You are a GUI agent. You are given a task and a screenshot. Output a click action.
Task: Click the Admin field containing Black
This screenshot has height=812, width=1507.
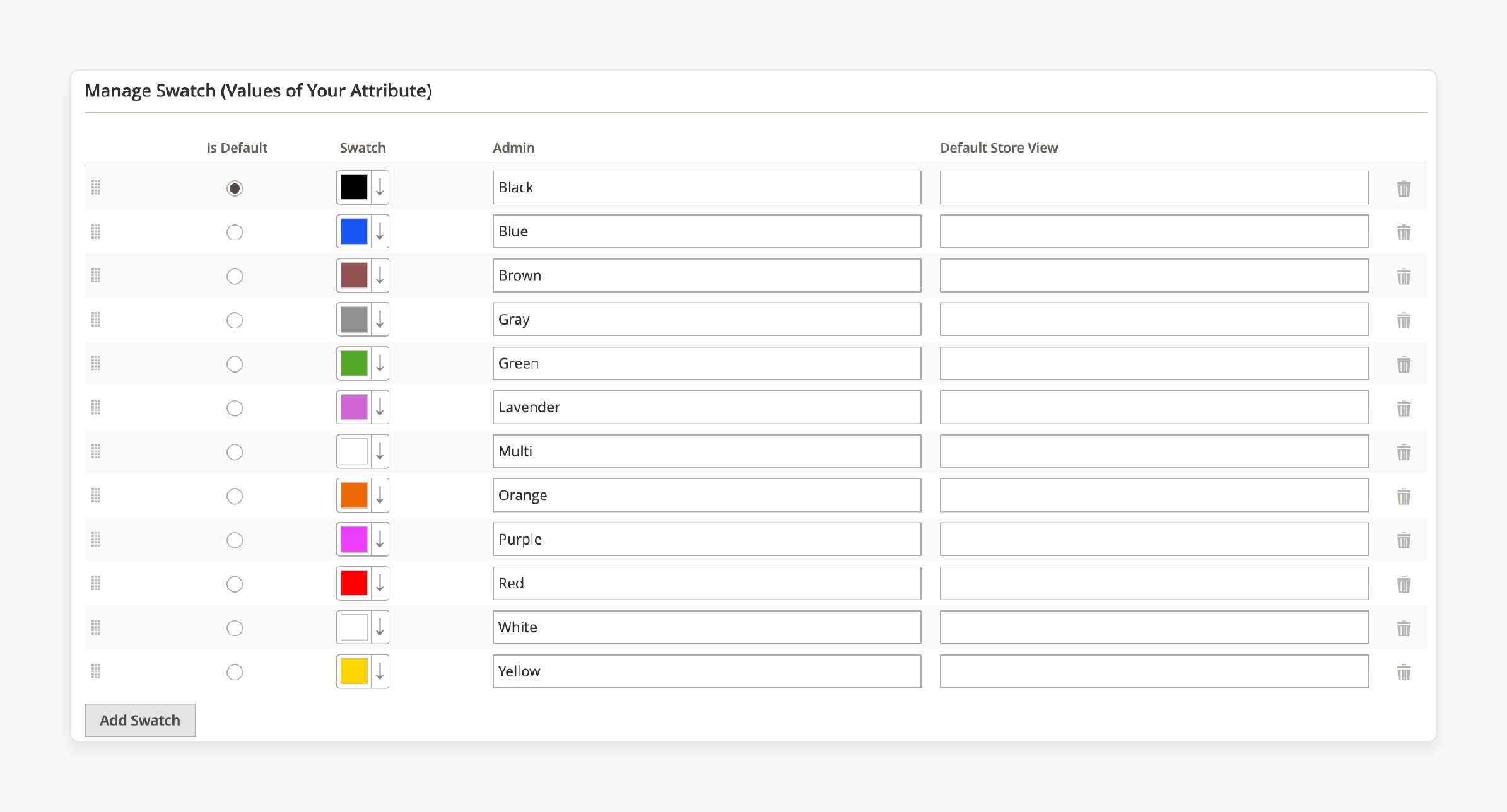[707, 187]
